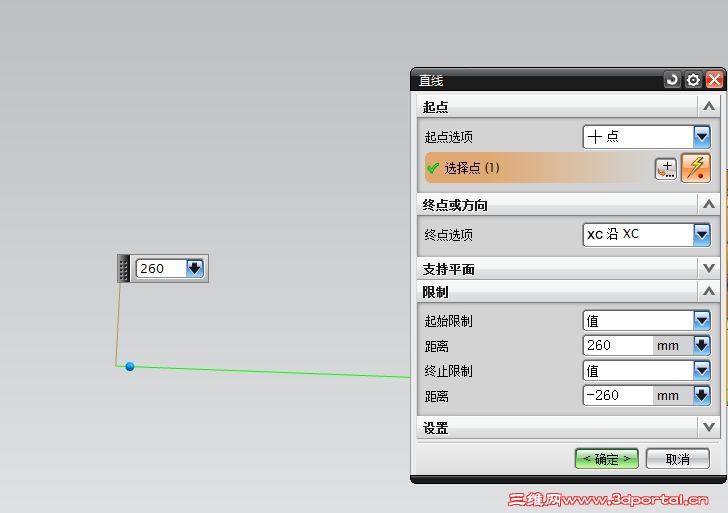
Task: Expand the 支持平面 section
Action: (x=708, y=268)
